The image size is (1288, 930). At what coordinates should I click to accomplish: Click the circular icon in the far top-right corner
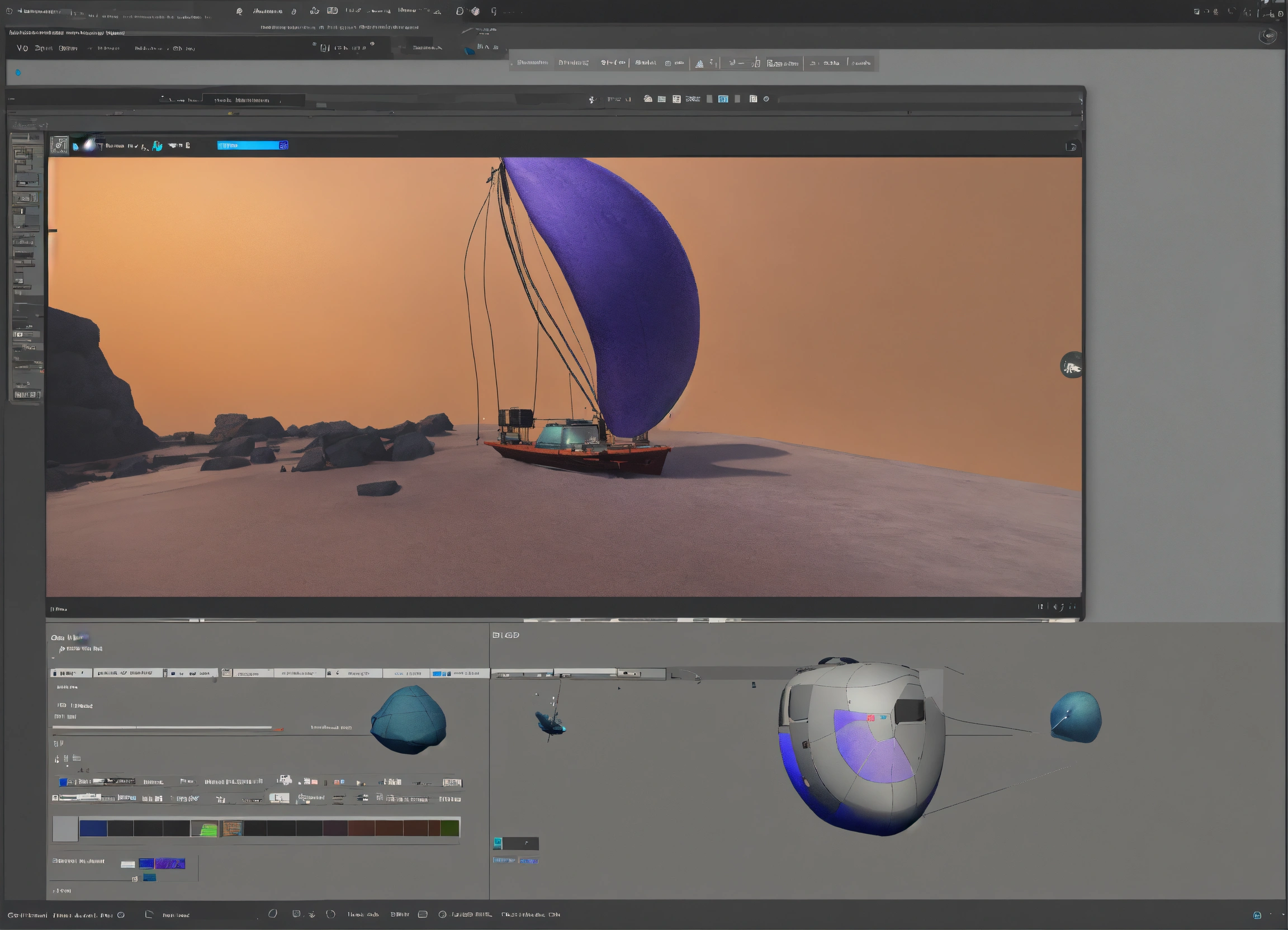pyautogui.click(x=1267, y=37)
